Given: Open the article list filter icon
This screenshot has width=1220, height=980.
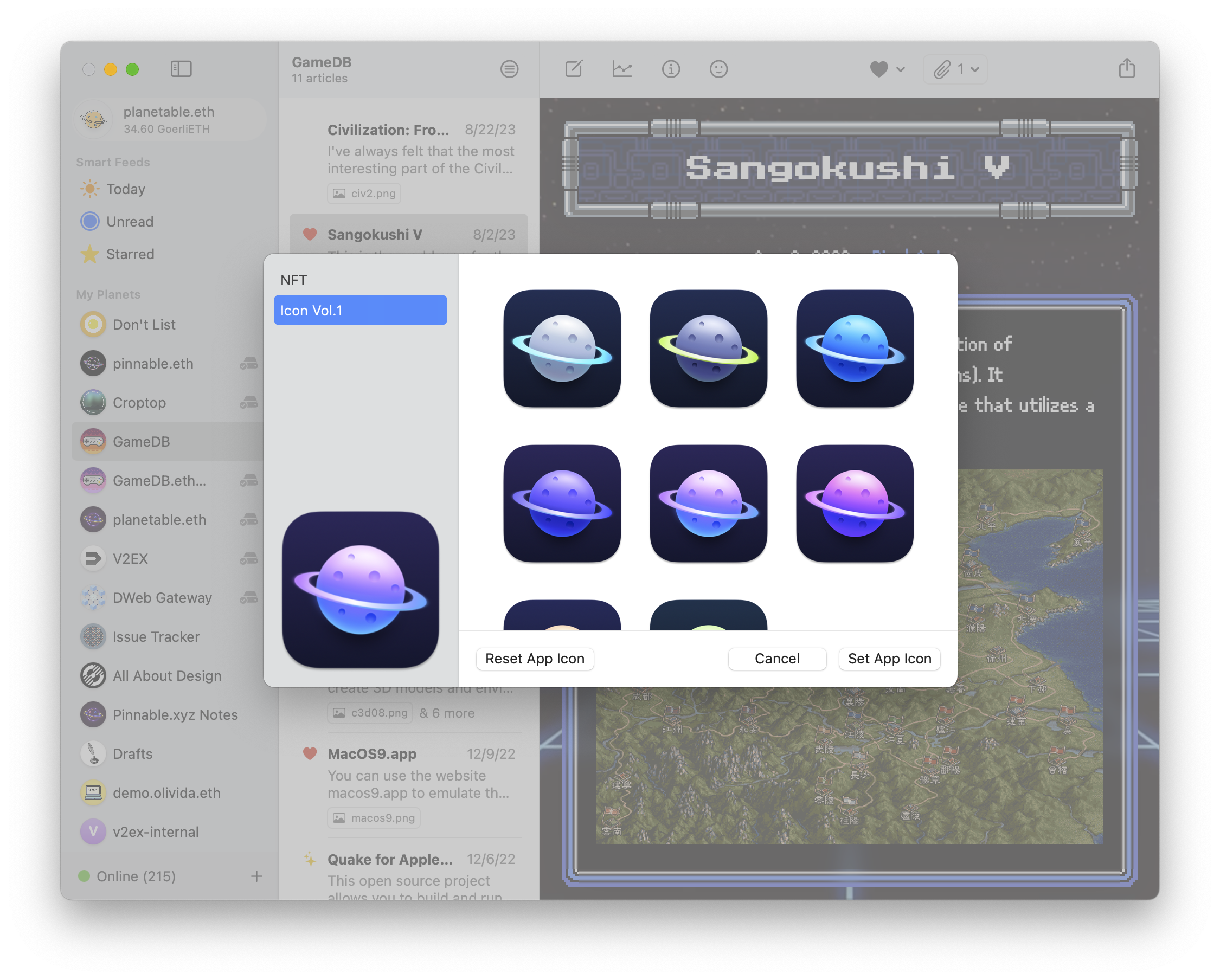Looking at the screenshot, I should (x=509, y=69).
